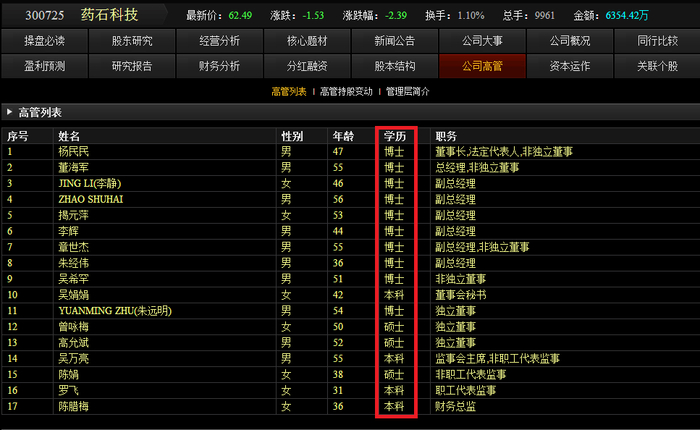Viewport: 700px width, 430px height.
Task: Select the name 吴娟娟
Action: click(x=74, y=295)
